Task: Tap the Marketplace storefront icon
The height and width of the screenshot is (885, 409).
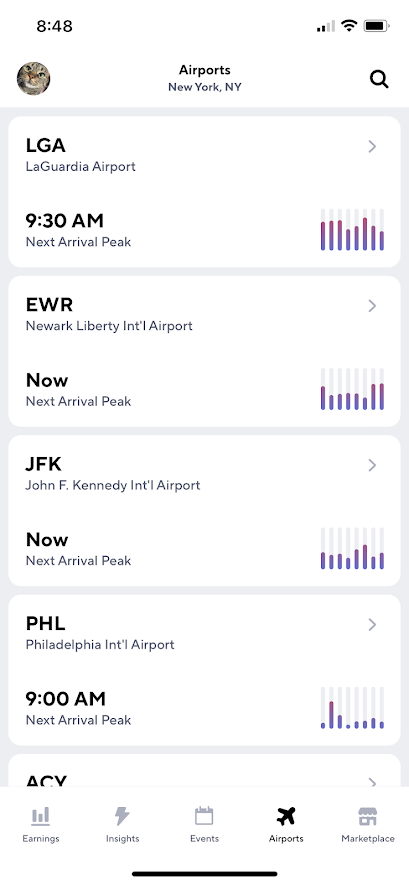Action: click(x=368, y=816)
